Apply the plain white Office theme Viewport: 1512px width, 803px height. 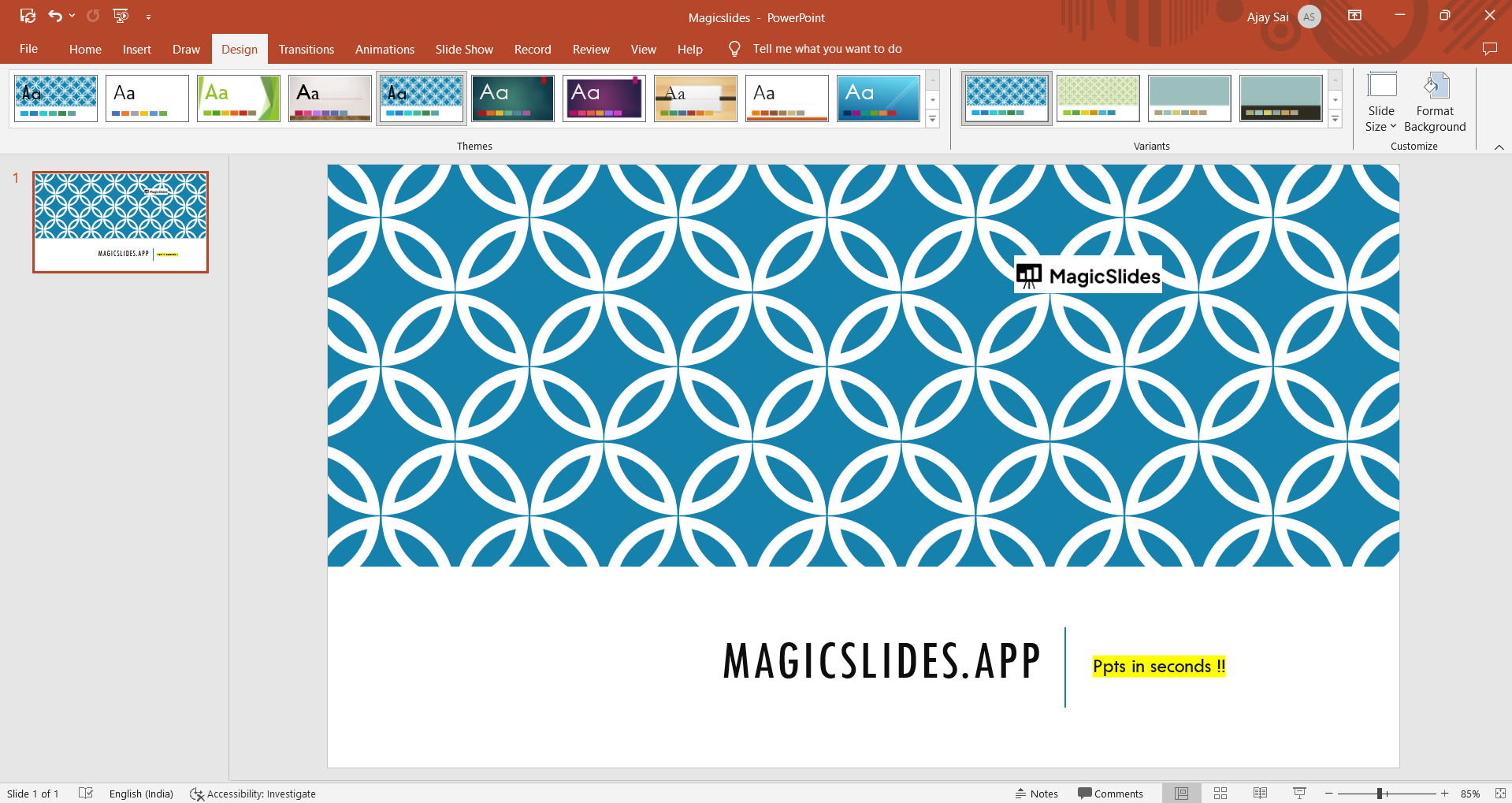click(147, 99)
